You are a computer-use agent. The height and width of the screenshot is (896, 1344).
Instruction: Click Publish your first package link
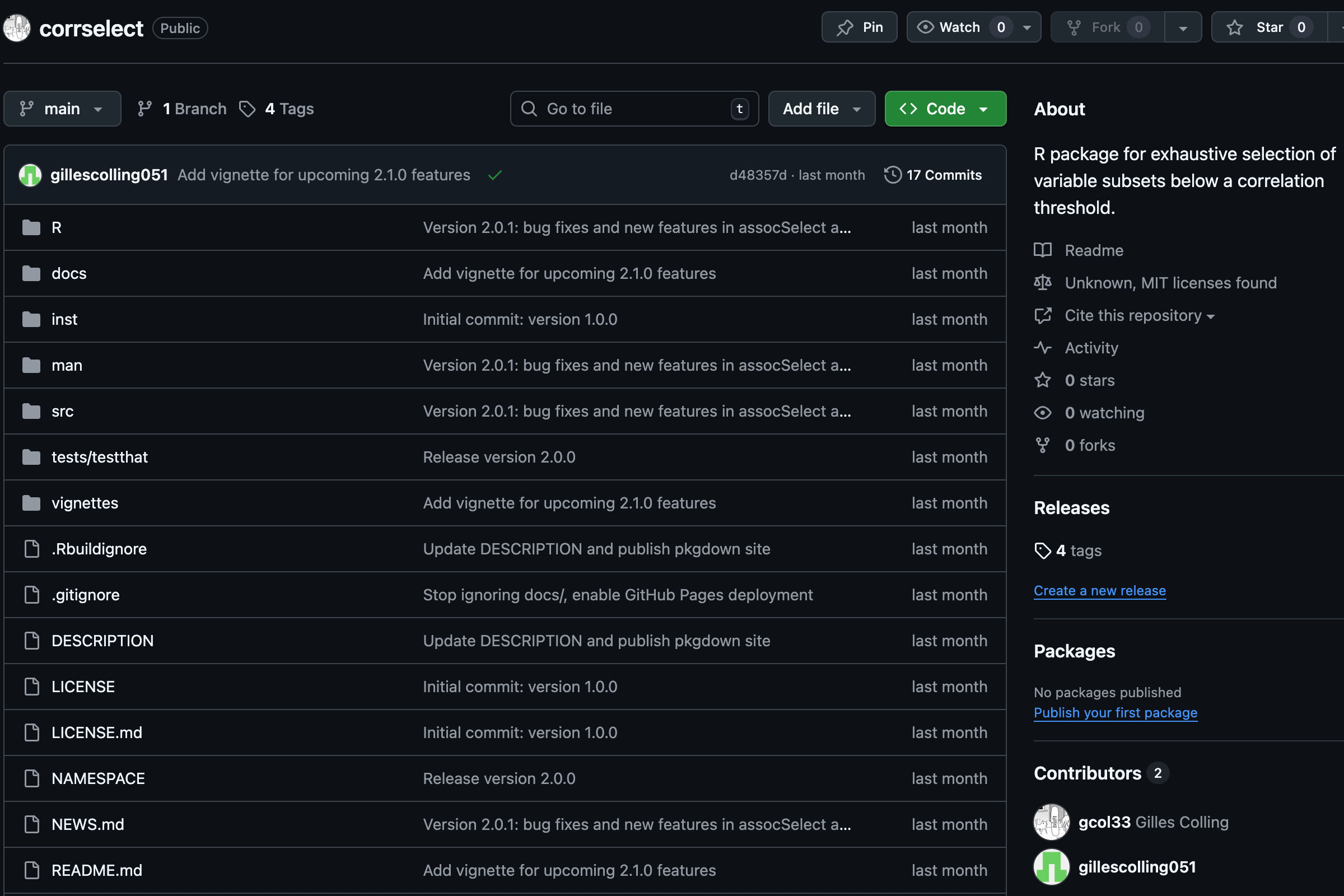pos(1115,712)
